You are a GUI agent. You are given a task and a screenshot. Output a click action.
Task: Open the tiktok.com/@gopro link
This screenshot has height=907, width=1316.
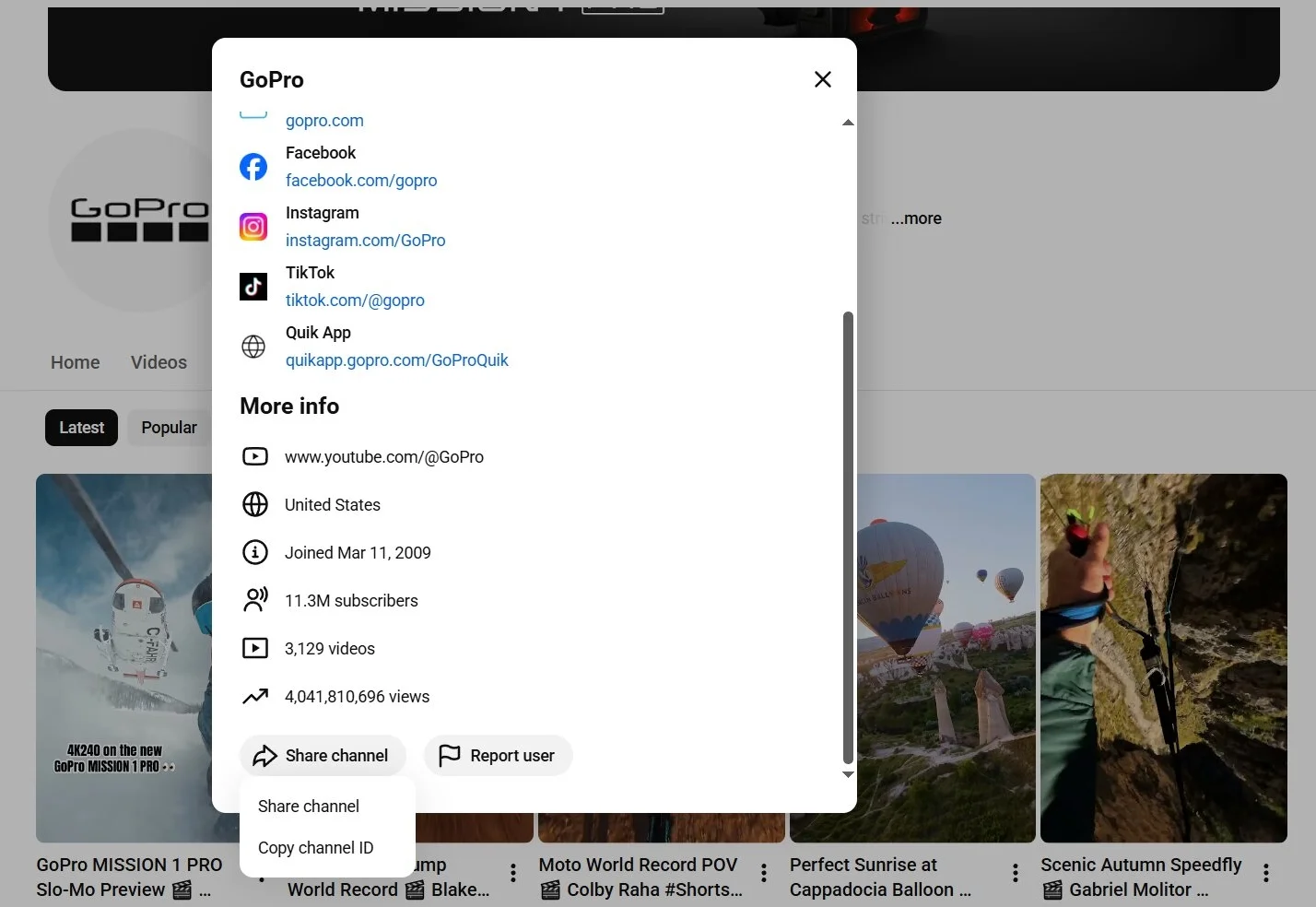pos(355,300)
